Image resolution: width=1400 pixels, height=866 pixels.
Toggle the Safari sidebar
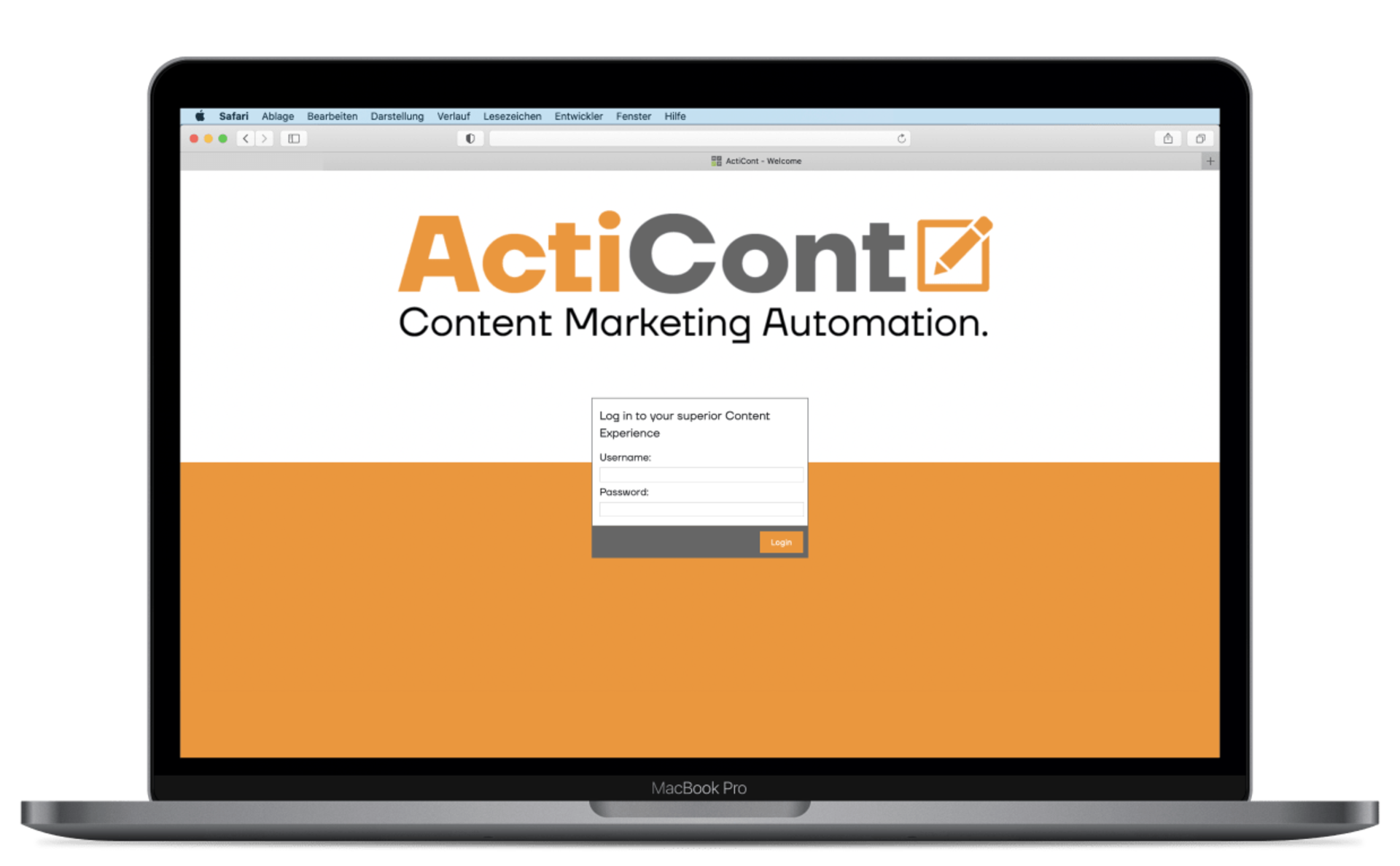pos(294,139)
